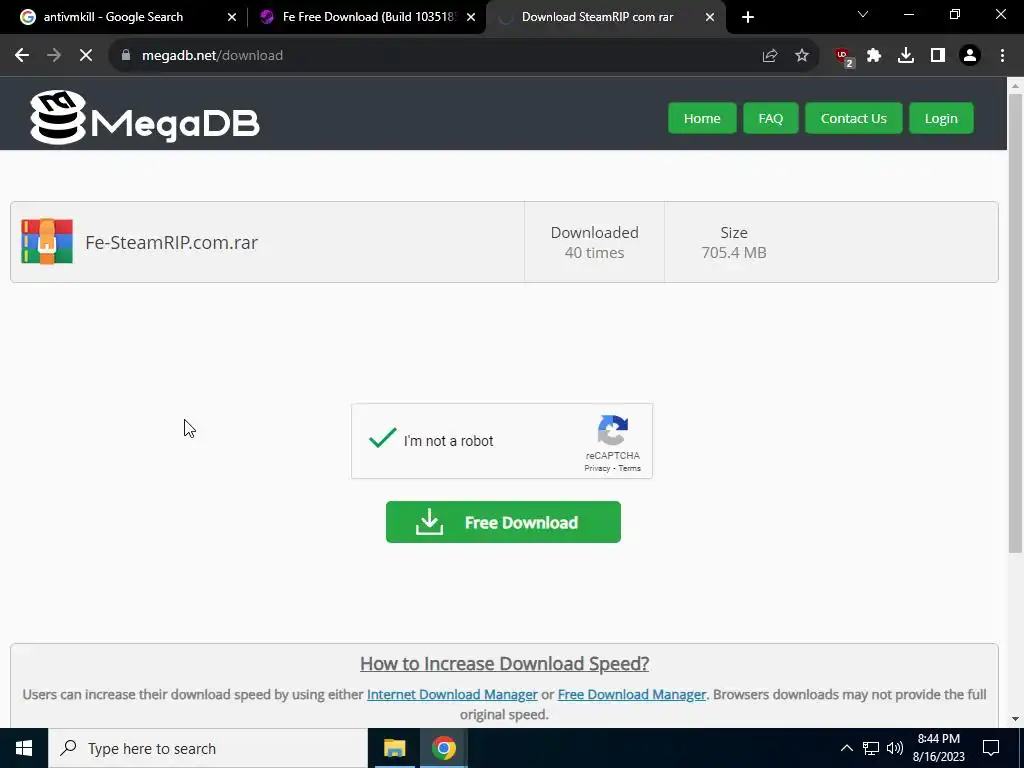Open uBlock Origin extension icon
Viewport: 1024px width, 768px height.
click(844, 56)
